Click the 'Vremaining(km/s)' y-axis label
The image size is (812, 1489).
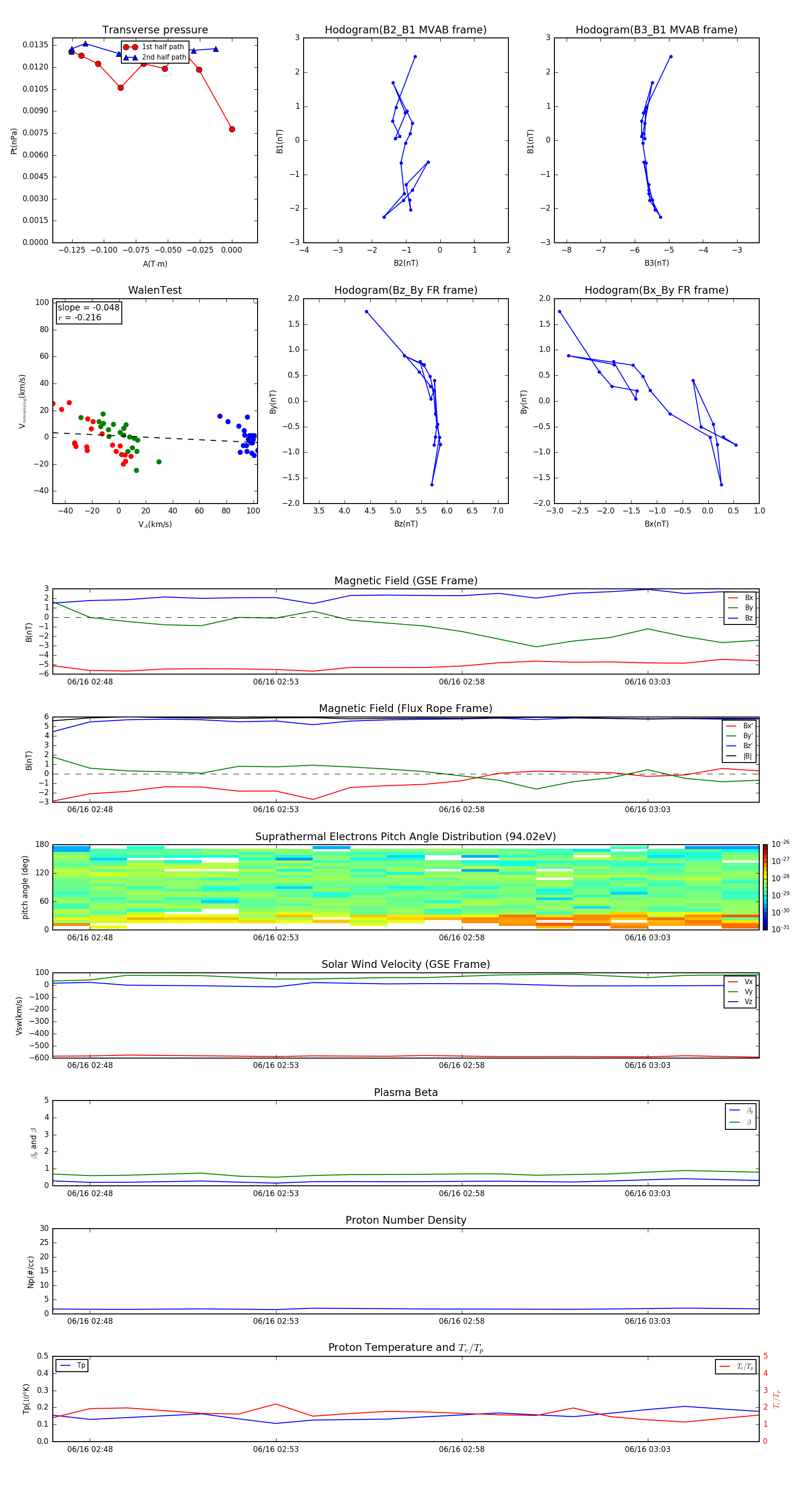click(x=22, y=401)
